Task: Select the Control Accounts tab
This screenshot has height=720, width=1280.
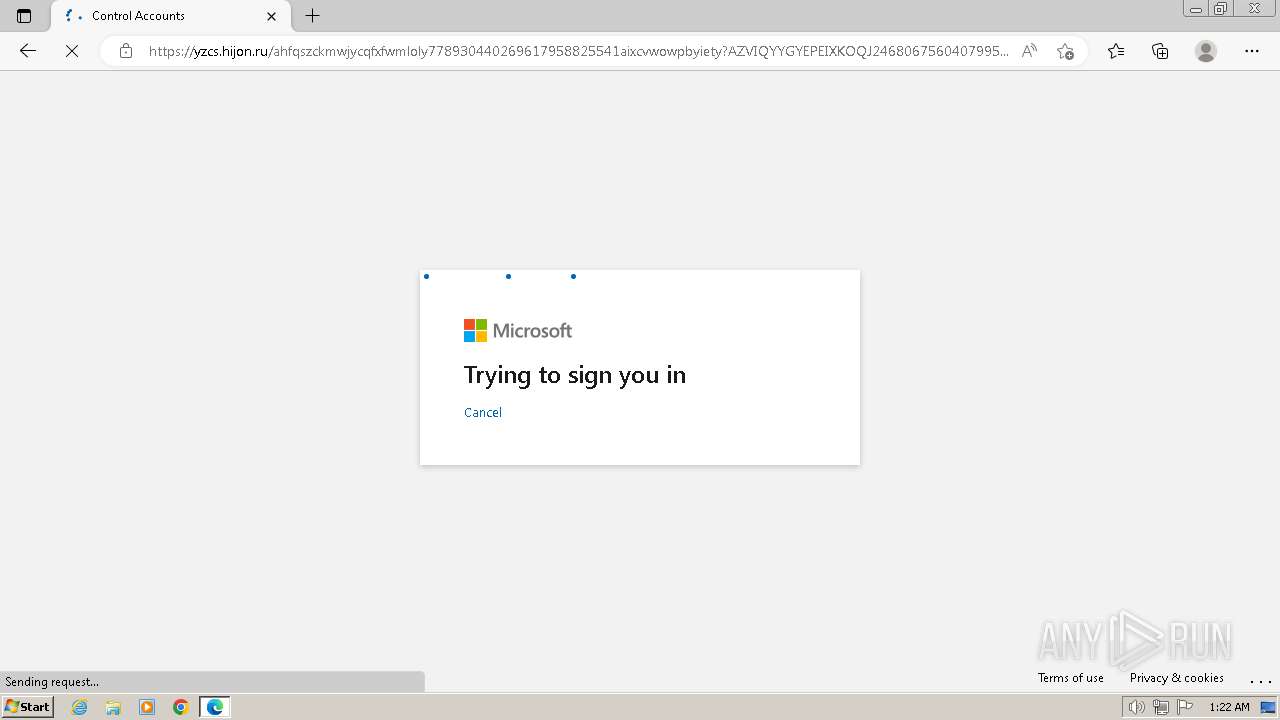Action: (x=171, y=16)
